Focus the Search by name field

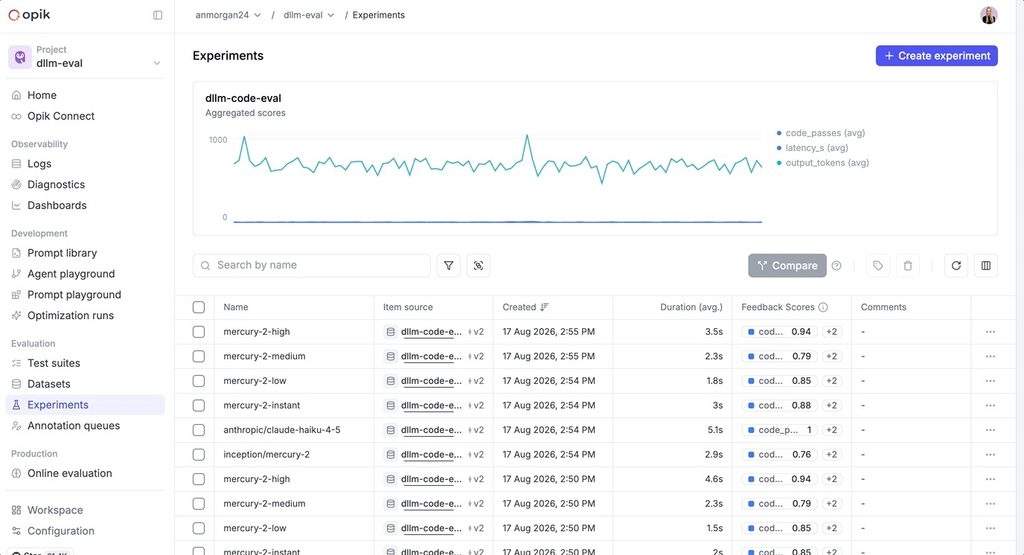[x=312, y=266]
